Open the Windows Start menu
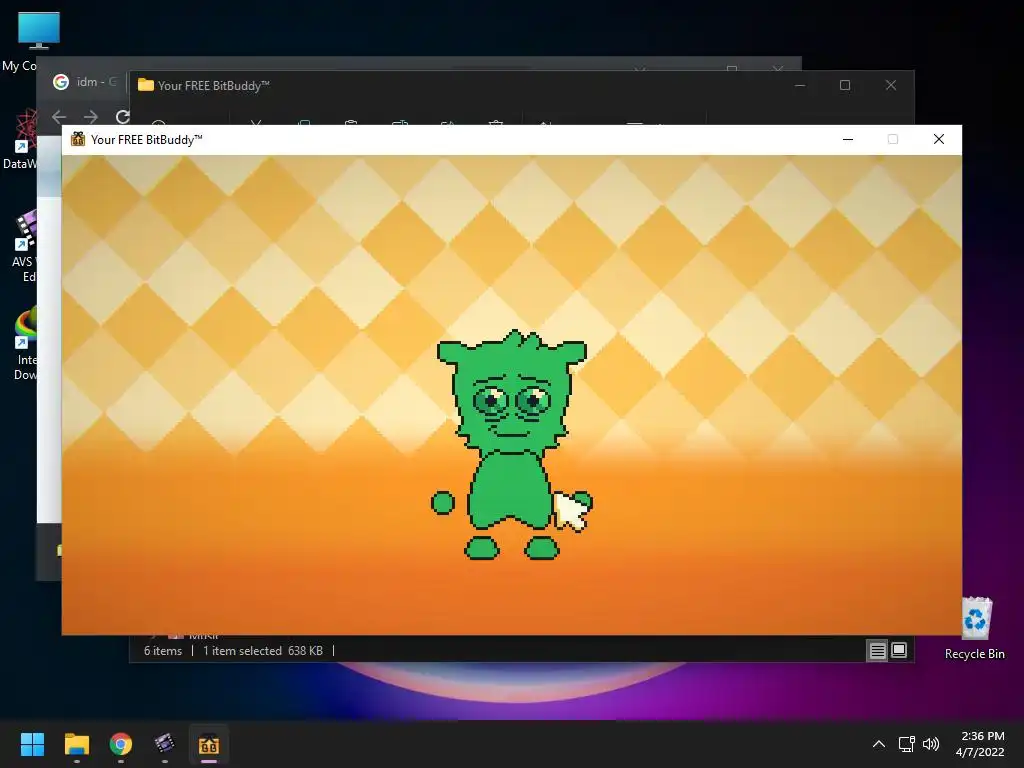 pos(32,744)
